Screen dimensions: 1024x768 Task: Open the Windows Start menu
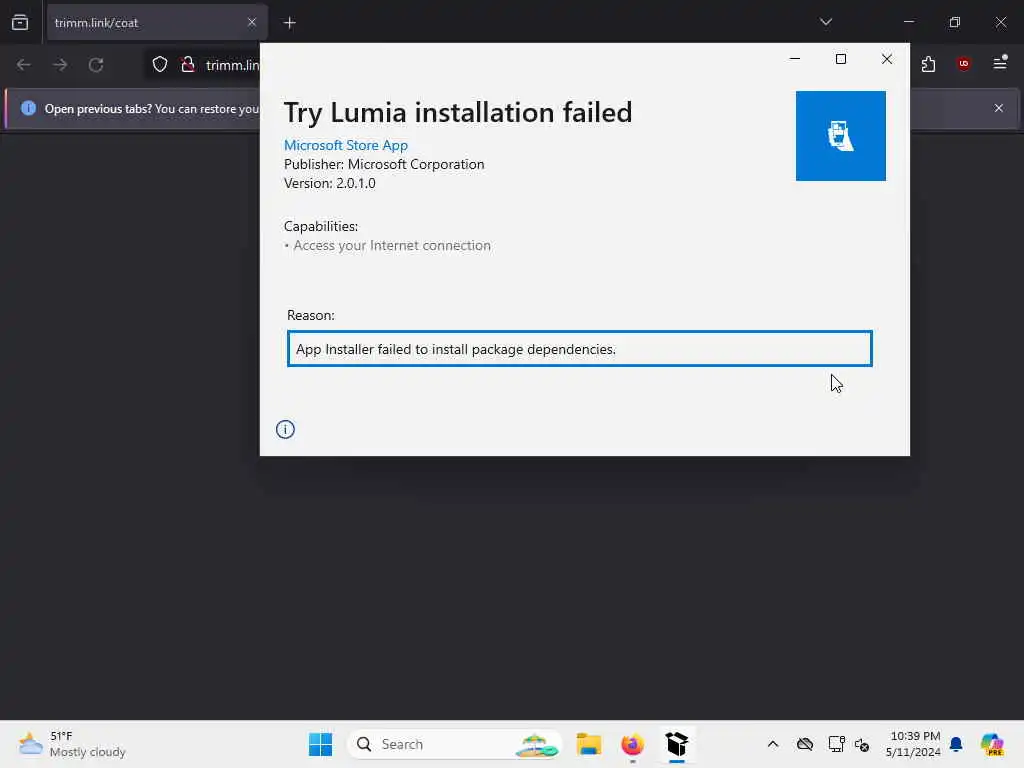tap(320, 744)
